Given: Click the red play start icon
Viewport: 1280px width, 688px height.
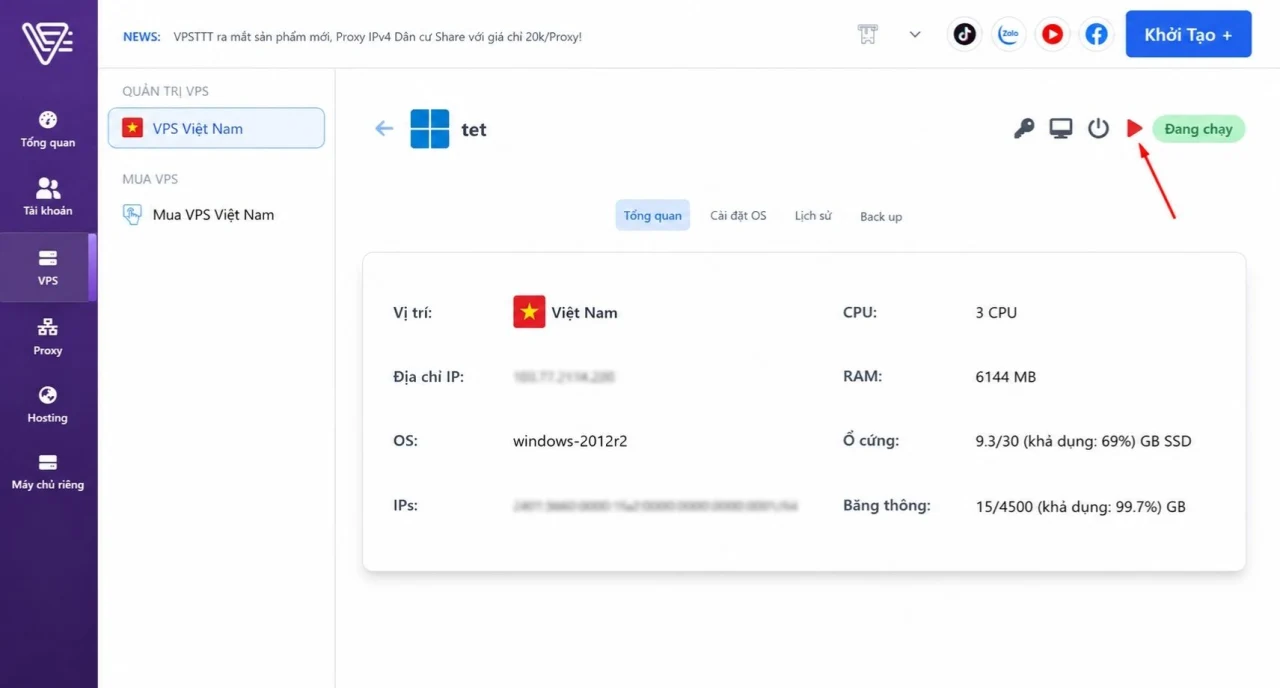Looking at the screenshot, I should pyautogui.click(x=1134, y=128).
